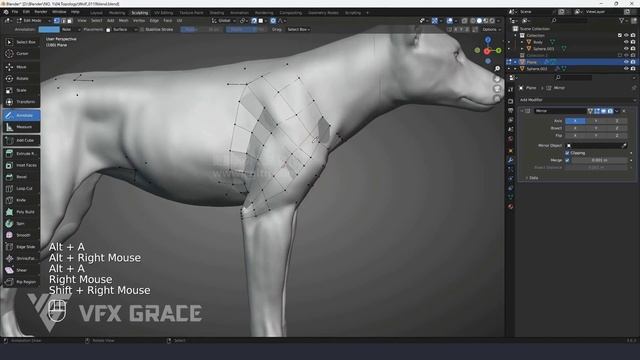Open the File menu
Viewport: 640px width, 360px height.
pyautogui.click(x=15, y=12)
